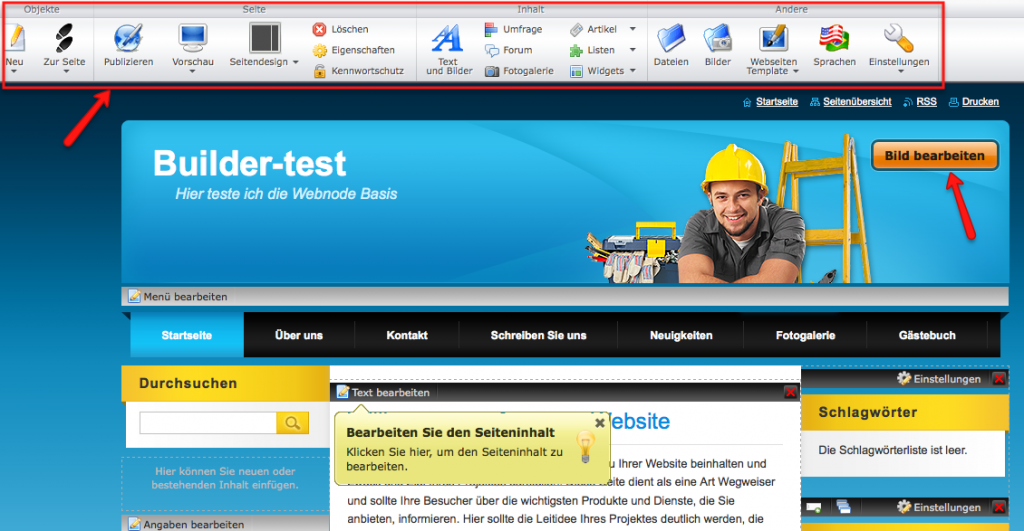Remove the lower sidebar block with red X
1024x531 pixels.
[x=999, y=507]
